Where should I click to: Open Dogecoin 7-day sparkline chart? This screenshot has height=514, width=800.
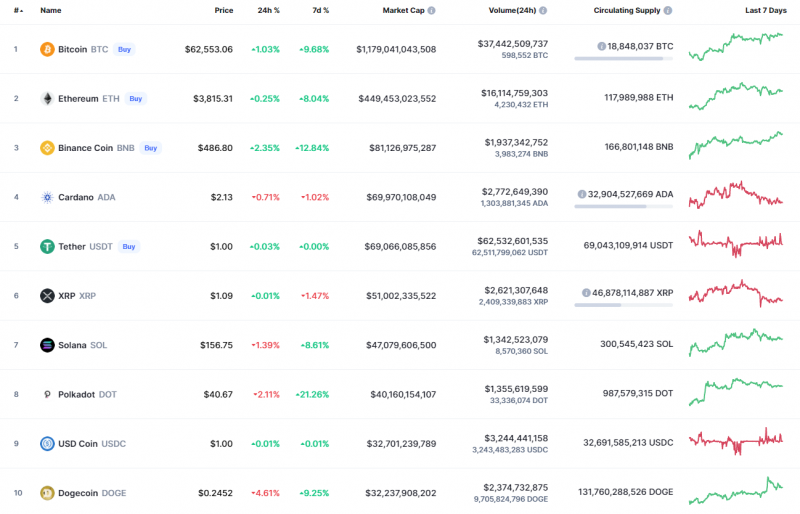point(736,490)
